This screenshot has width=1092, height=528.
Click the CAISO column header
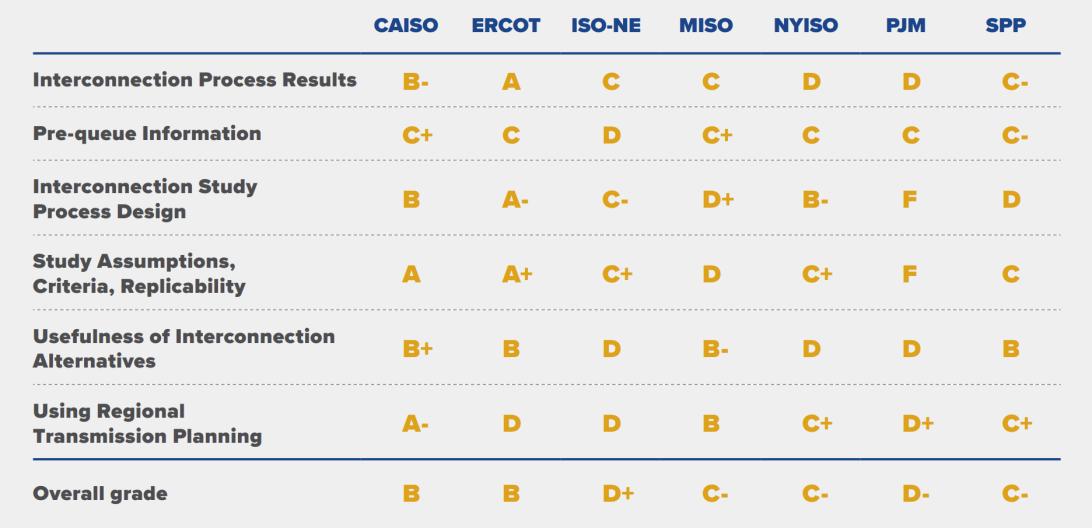point(405,27)
